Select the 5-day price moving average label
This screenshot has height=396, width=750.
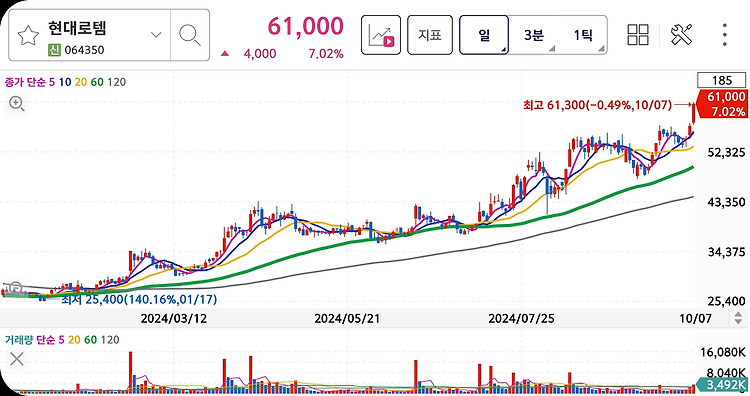point(52,82)
